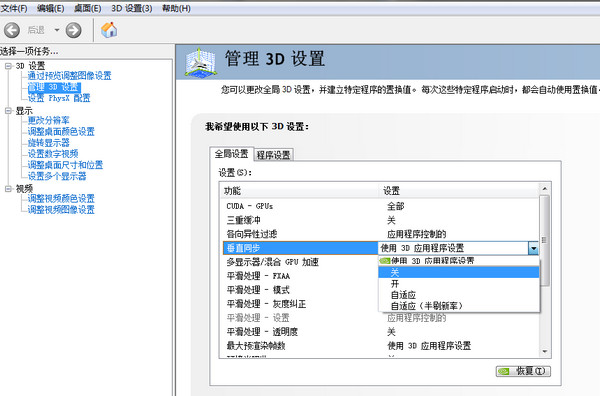This screenshot has width=600, height=396.
Task: Select the 平滑处理 - 灰度纠正 row
Action: pyautogui.click(x=300, y=304)
